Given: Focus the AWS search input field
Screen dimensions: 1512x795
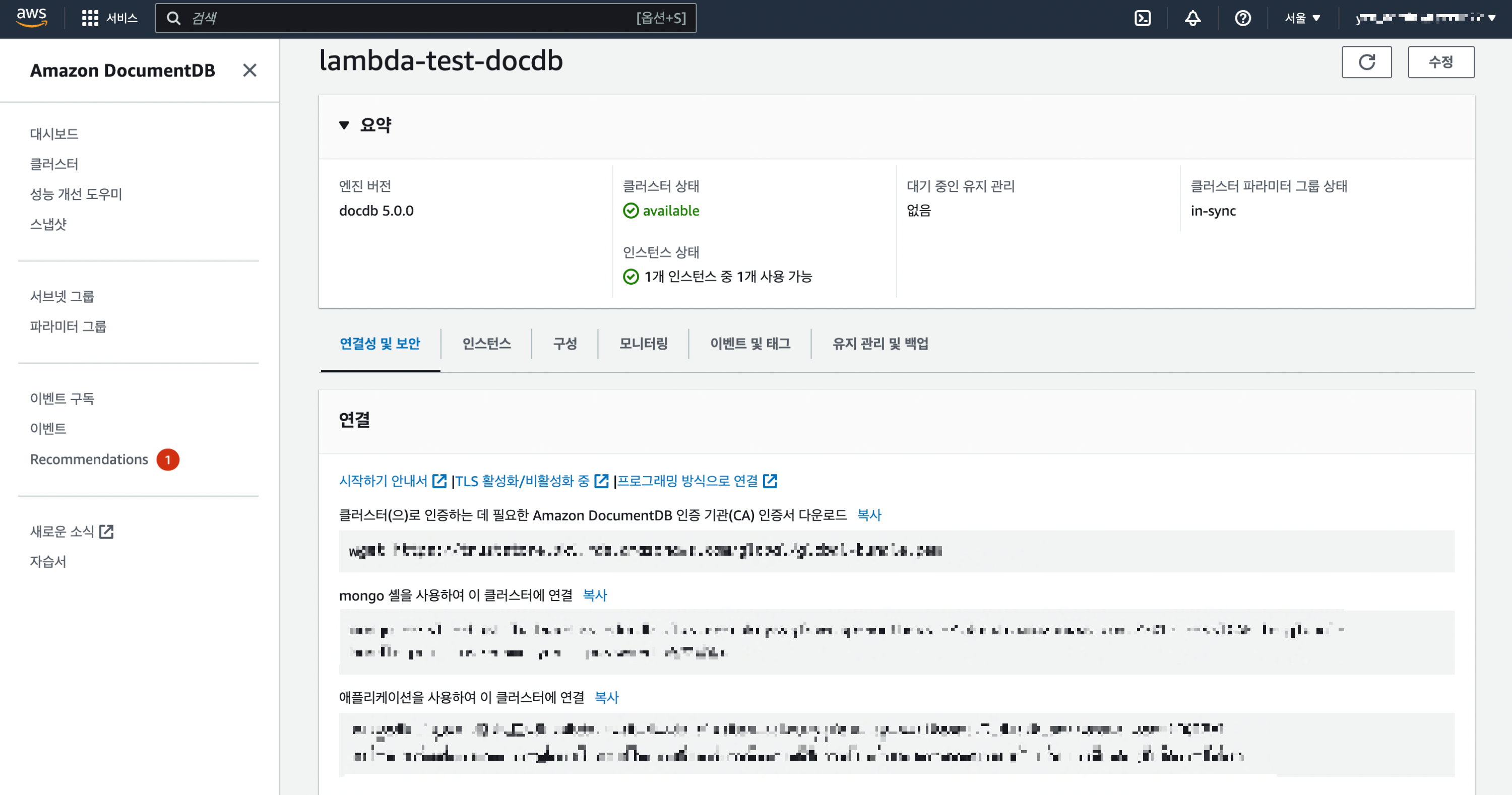Looking at the screenshot, I should pos(411,18).
